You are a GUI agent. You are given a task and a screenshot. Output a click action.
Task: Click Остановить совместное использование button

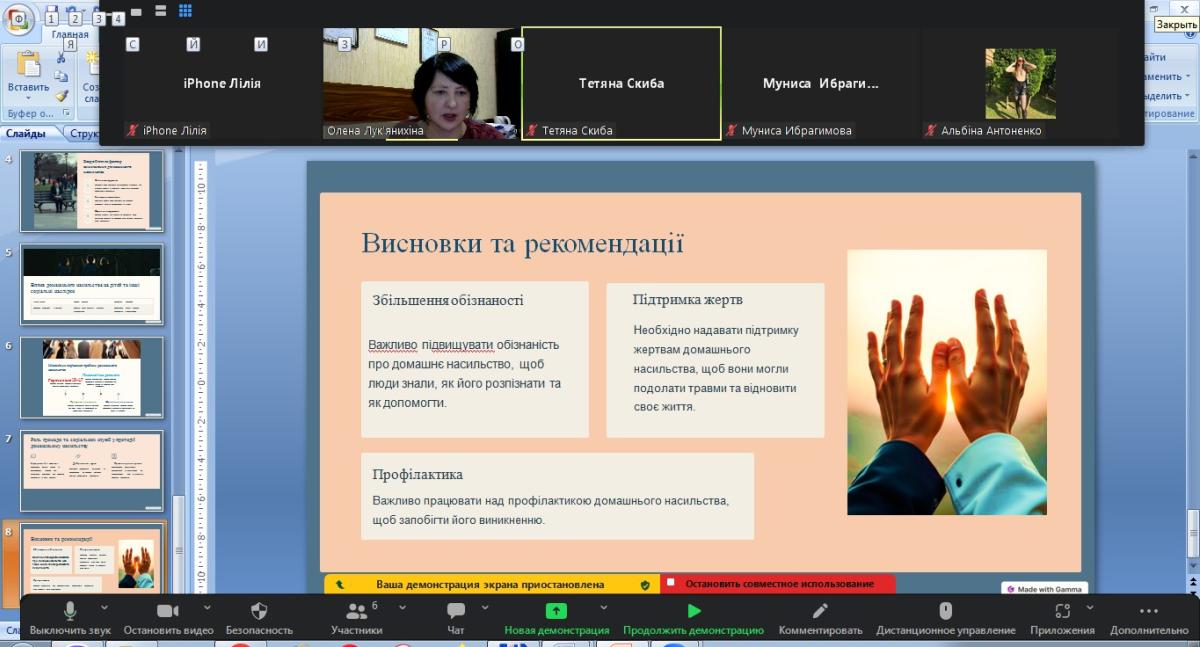[x=778, y=584]
